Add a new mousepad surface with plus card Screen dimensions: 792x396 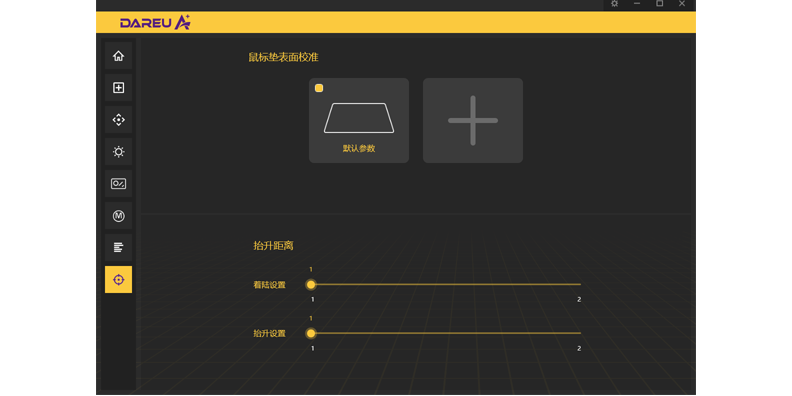click(x=473, y=120)
